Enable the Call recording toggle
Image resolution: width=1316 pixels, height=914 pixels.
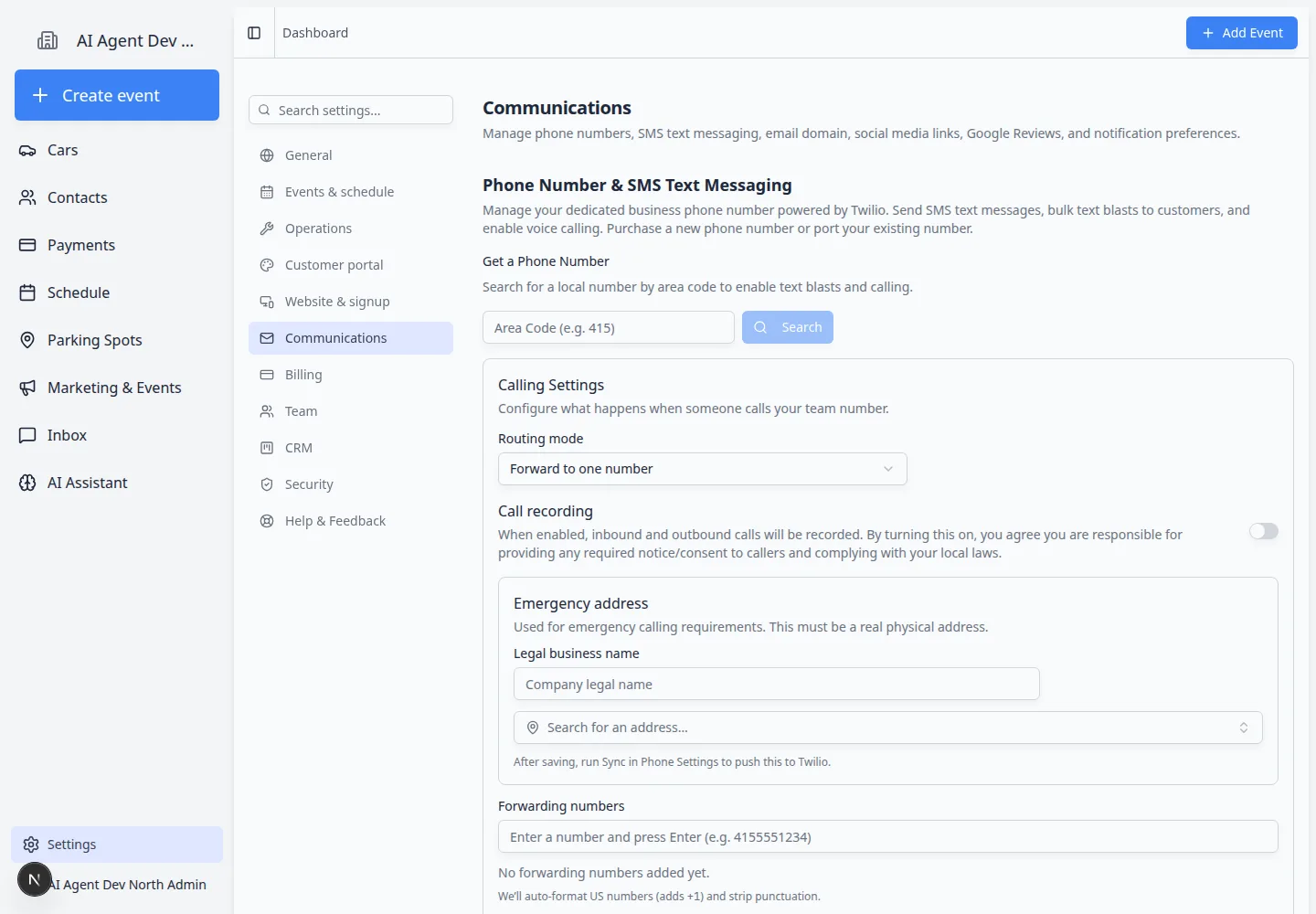(x=1264, y=531)
